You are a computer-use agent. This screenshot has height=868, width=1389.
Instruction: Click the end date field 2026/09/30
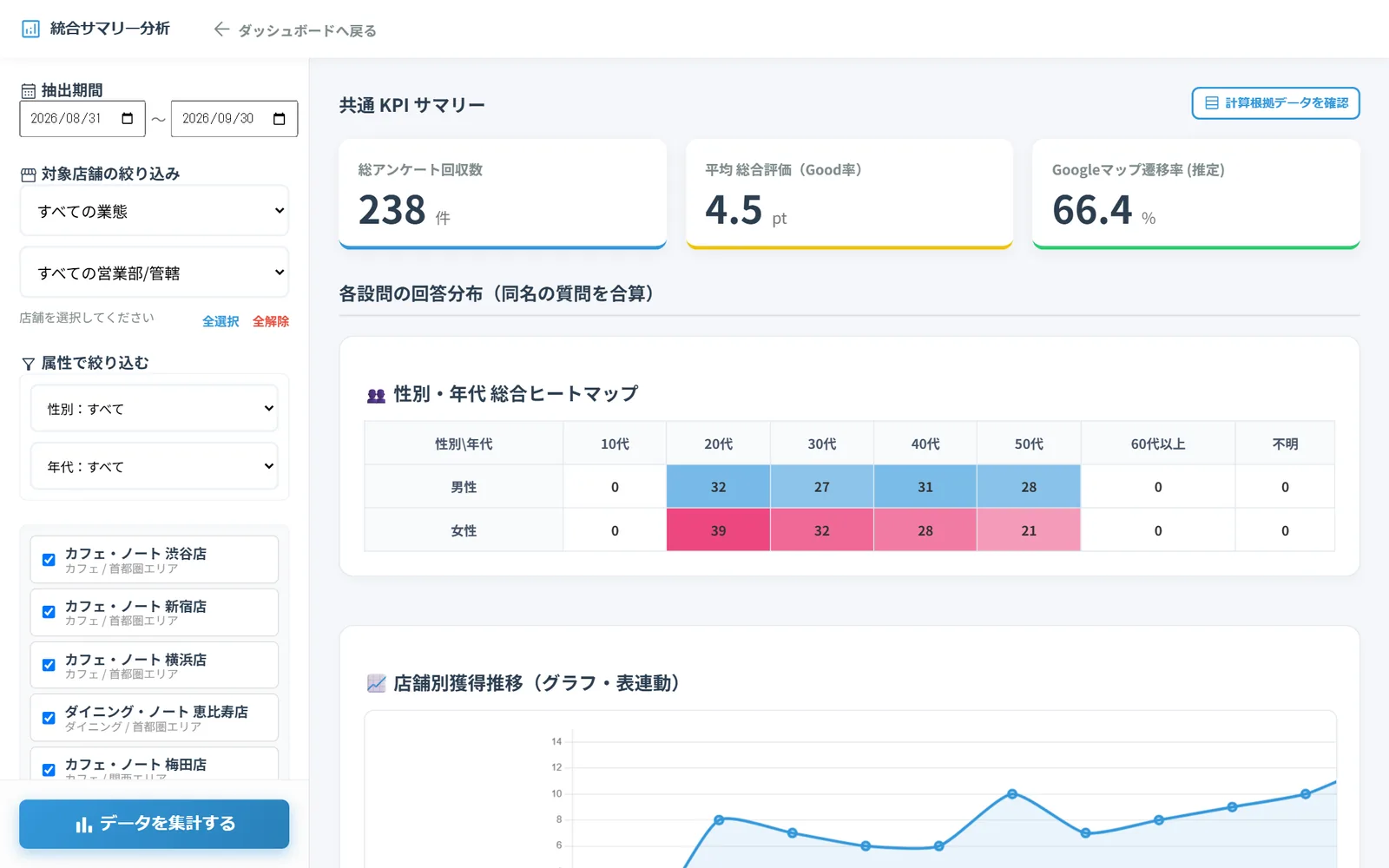234,119
